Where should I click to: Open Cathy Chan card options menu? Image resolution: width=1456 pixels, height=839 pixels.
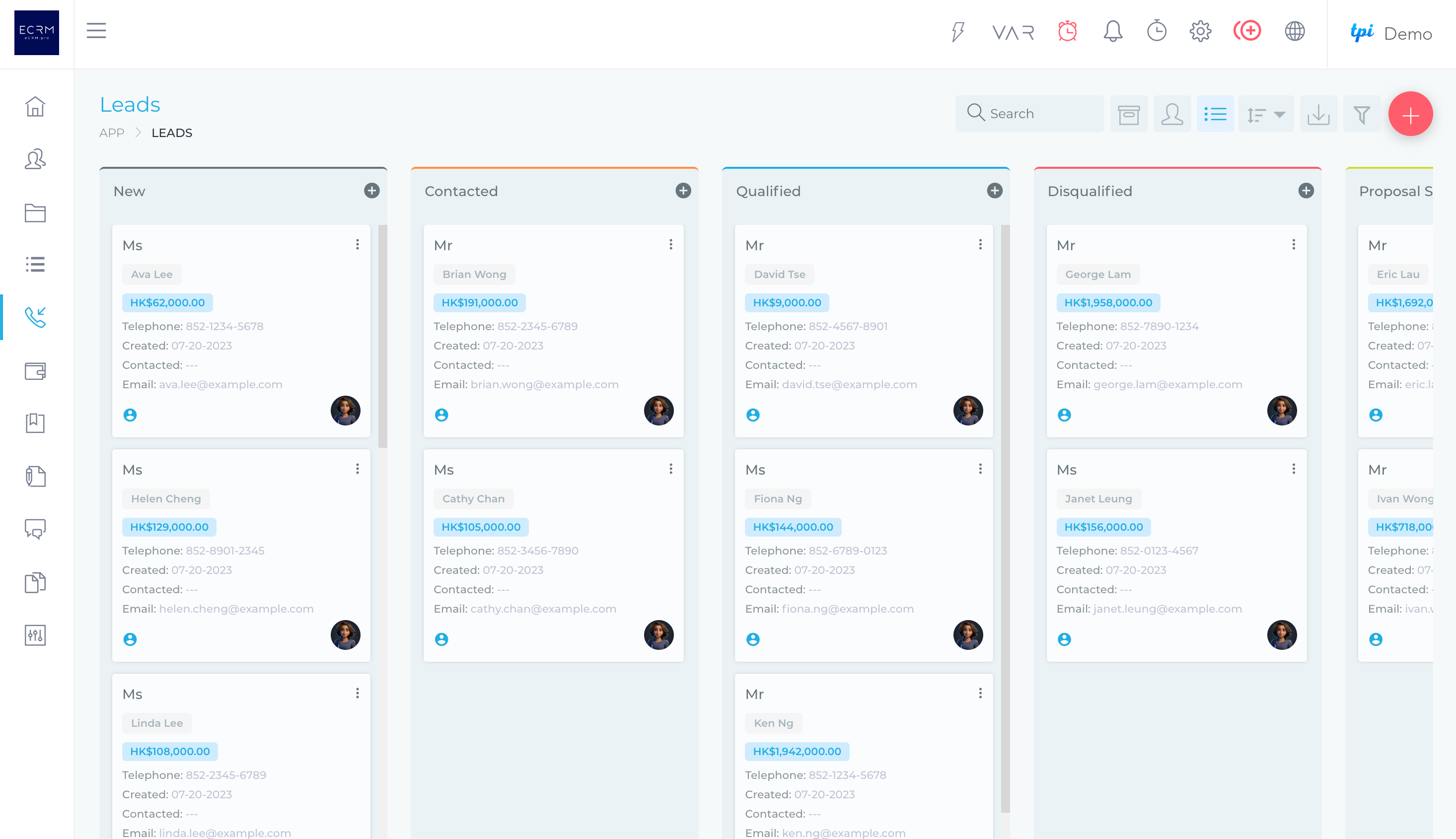671,469
